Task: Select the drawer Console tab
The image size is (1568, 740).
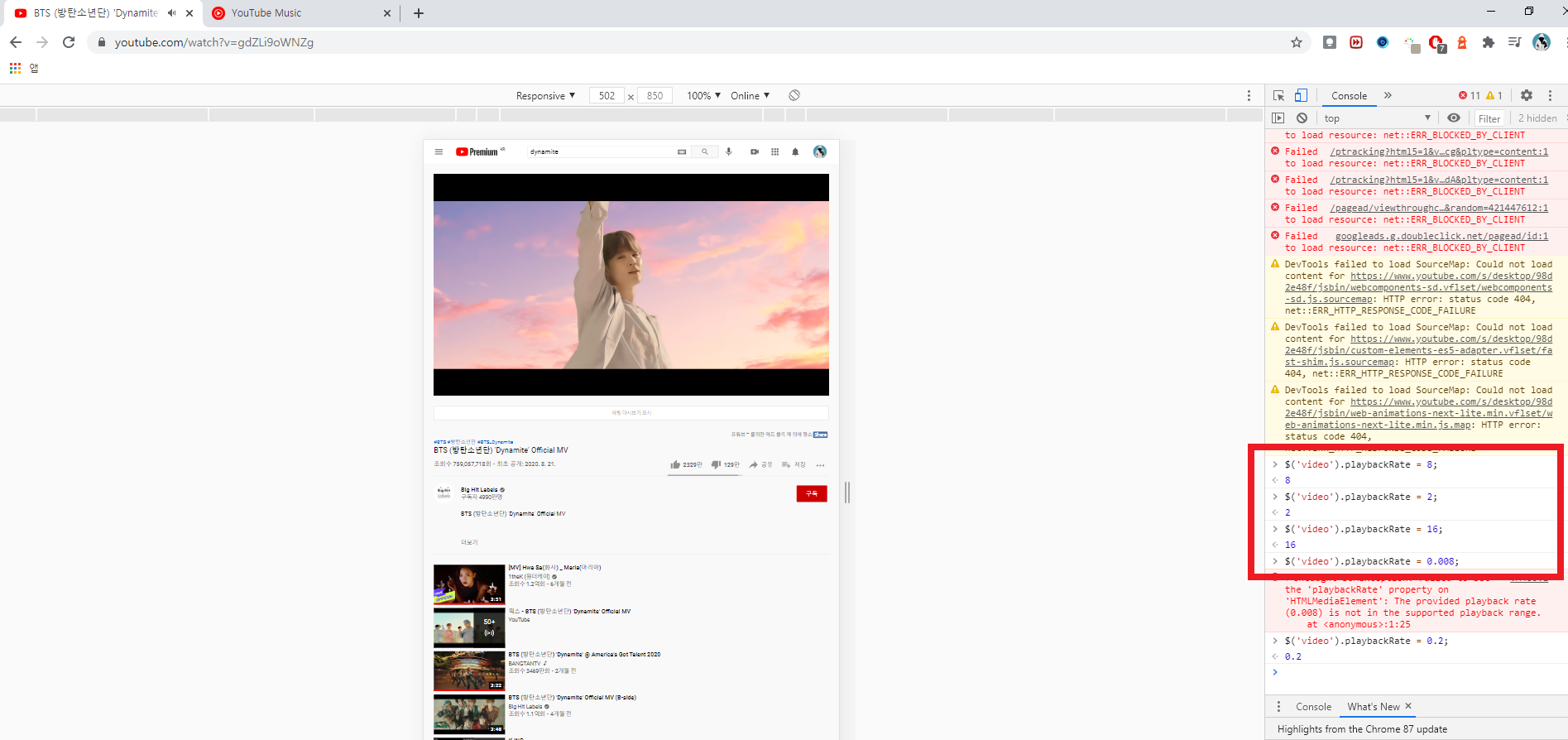Action: coord(1313,707)
